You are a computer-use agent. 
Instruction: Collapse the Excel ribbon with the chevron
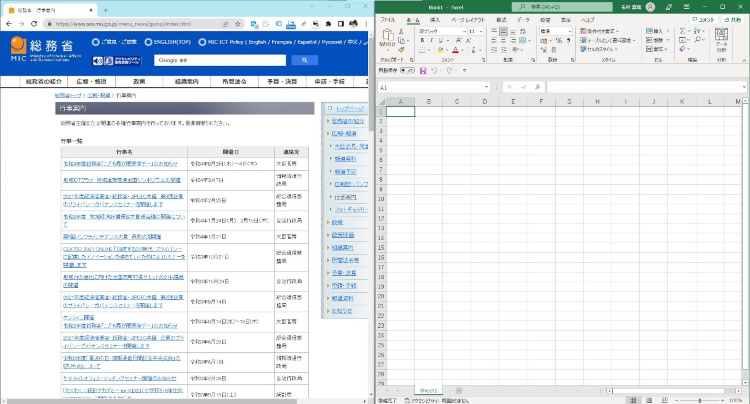pyautogui.click(x=744, y=60)
